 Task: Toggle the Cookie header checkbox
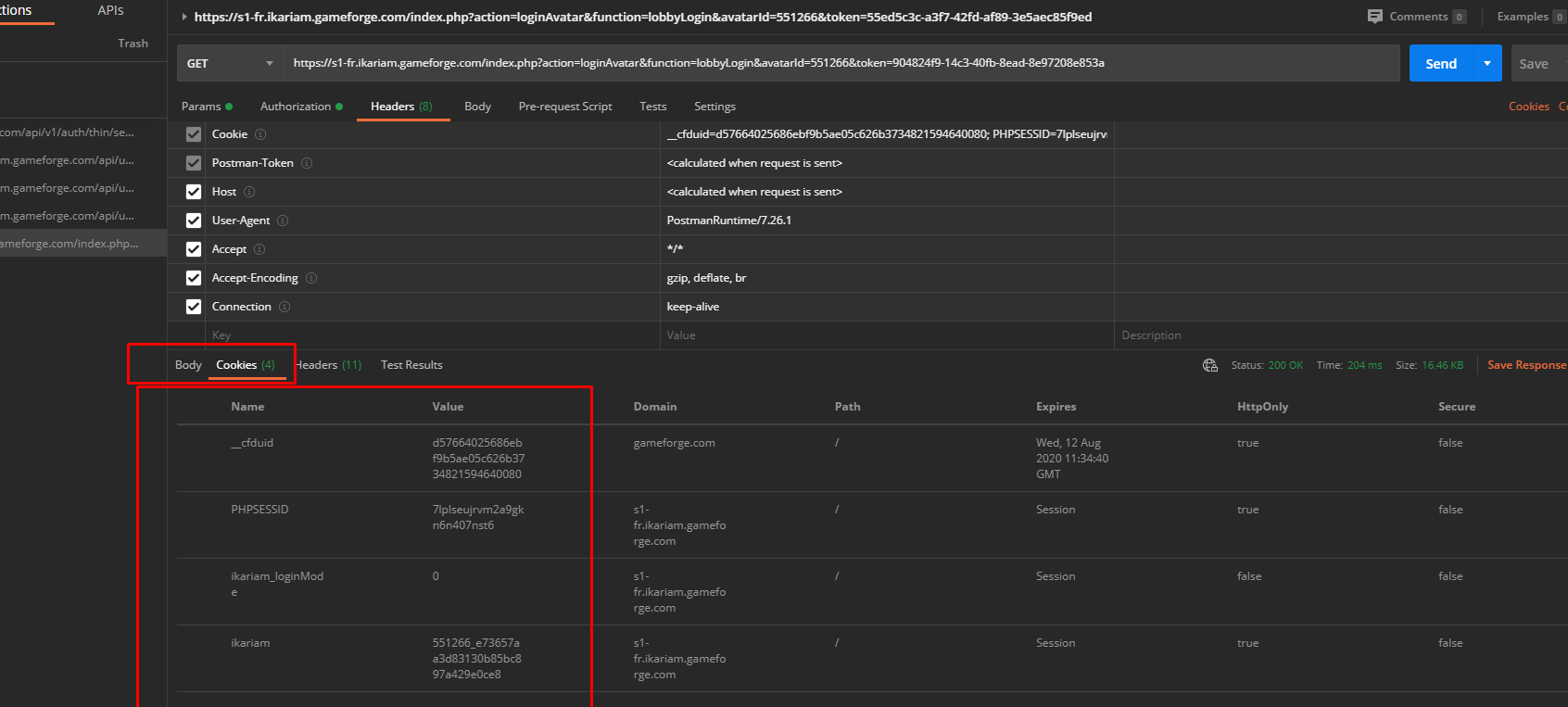tap(194, 134)
